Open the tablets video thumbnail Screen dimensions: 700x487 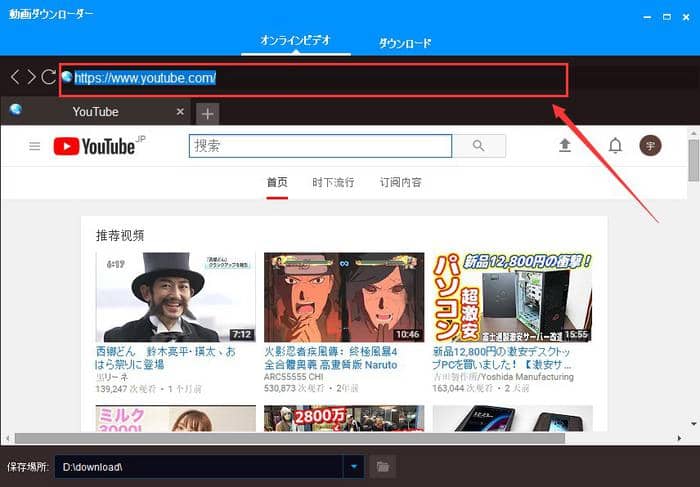pyautogui.click(x=512, y=418)
